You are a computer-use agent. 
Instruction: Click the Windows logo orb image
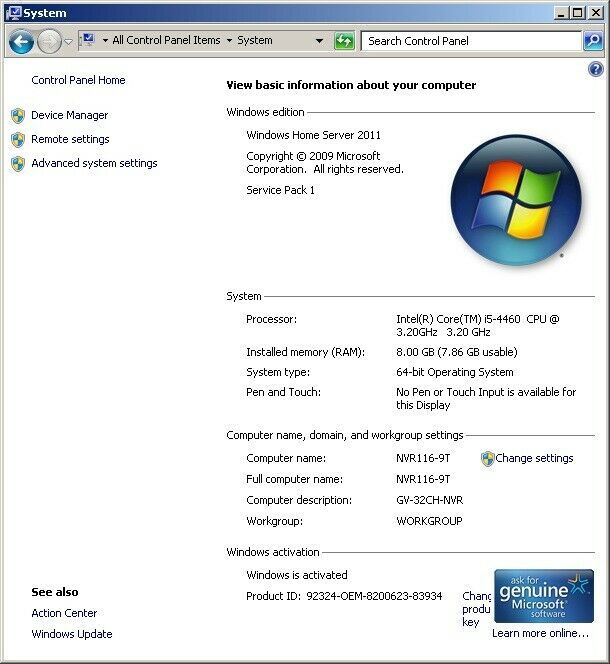[x=516, y=200]
